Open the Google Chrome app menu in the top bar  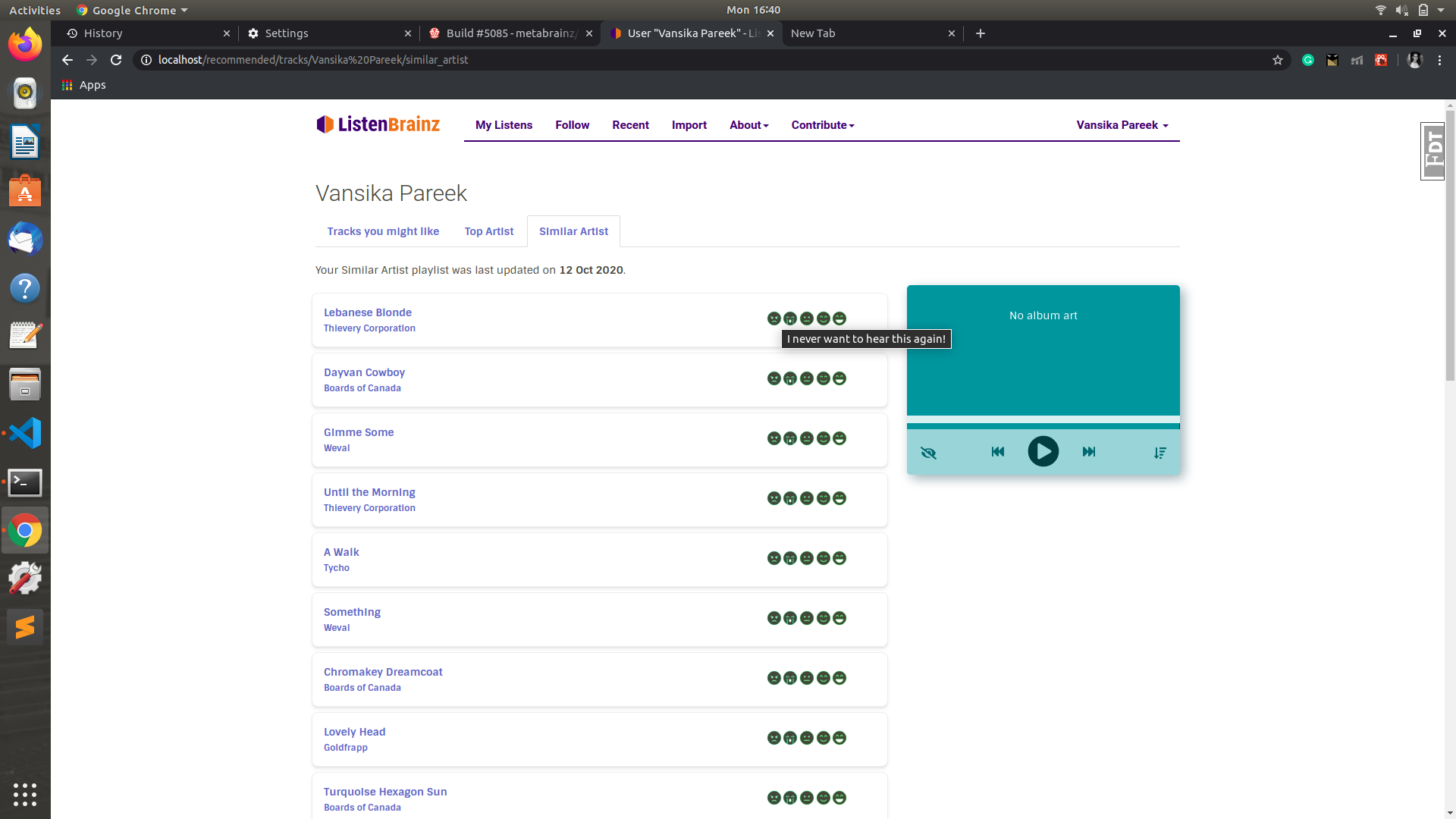pyautogui.click(x=132, y=10)
